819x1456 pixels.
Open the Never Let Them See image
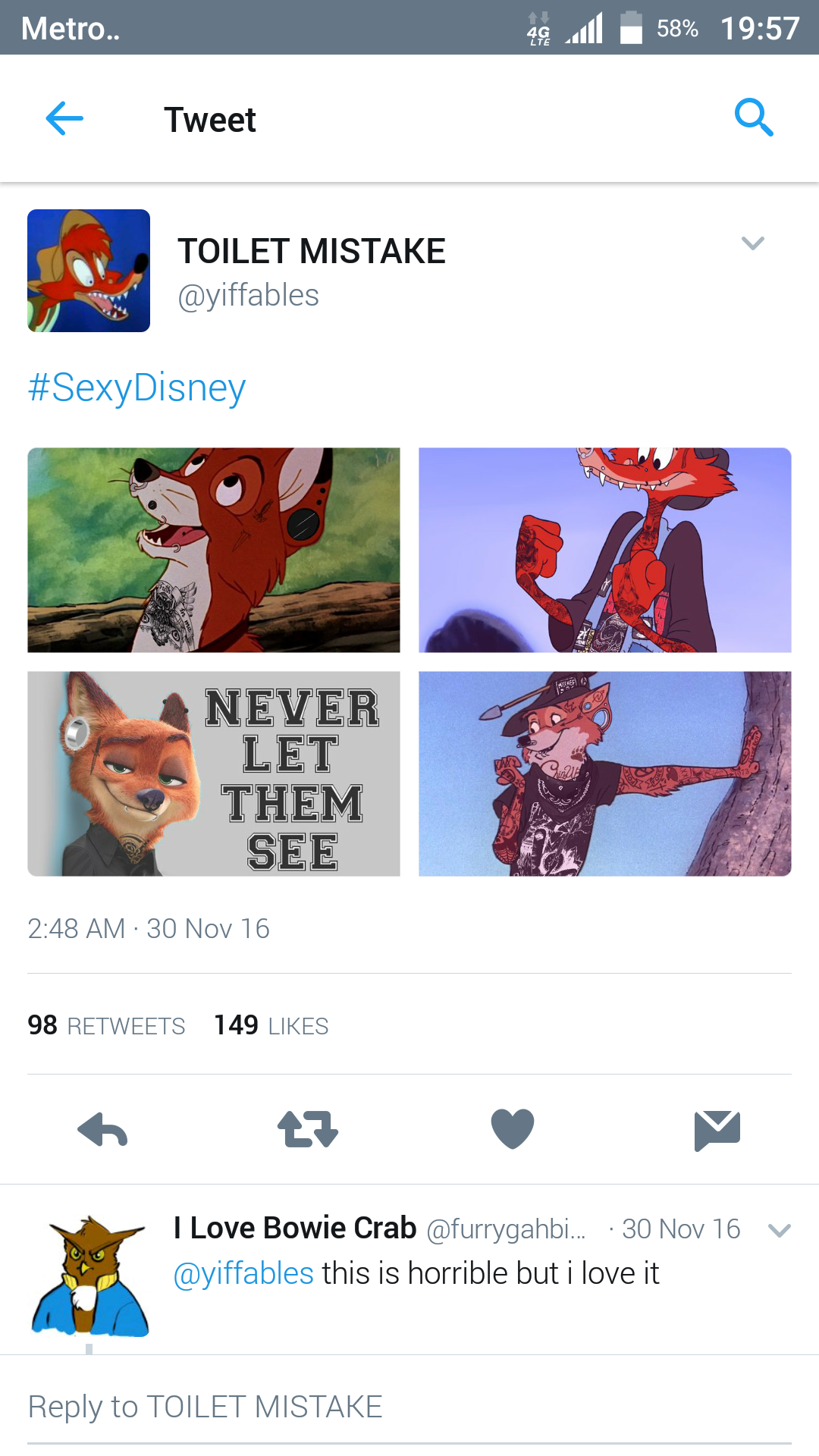click(x=214, y=773)
